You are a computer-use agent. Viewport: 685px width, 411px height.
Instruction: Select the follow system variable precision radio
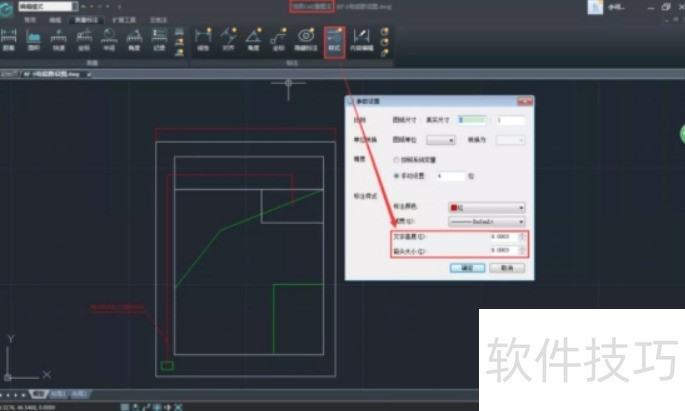point(396,160)
